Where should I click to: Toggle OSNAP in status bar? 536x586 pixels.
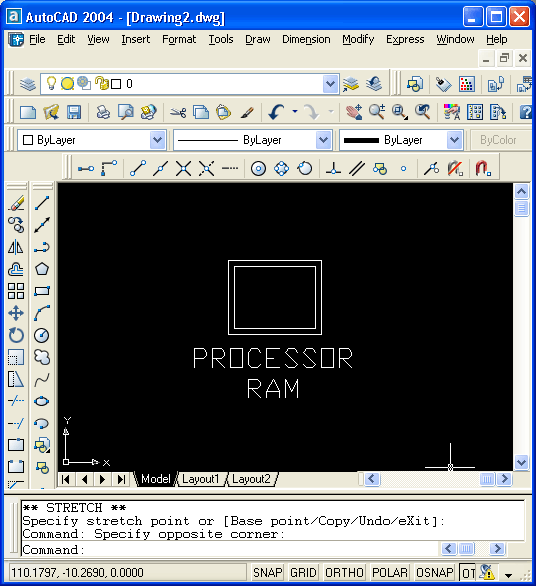(x=434, y=572)
